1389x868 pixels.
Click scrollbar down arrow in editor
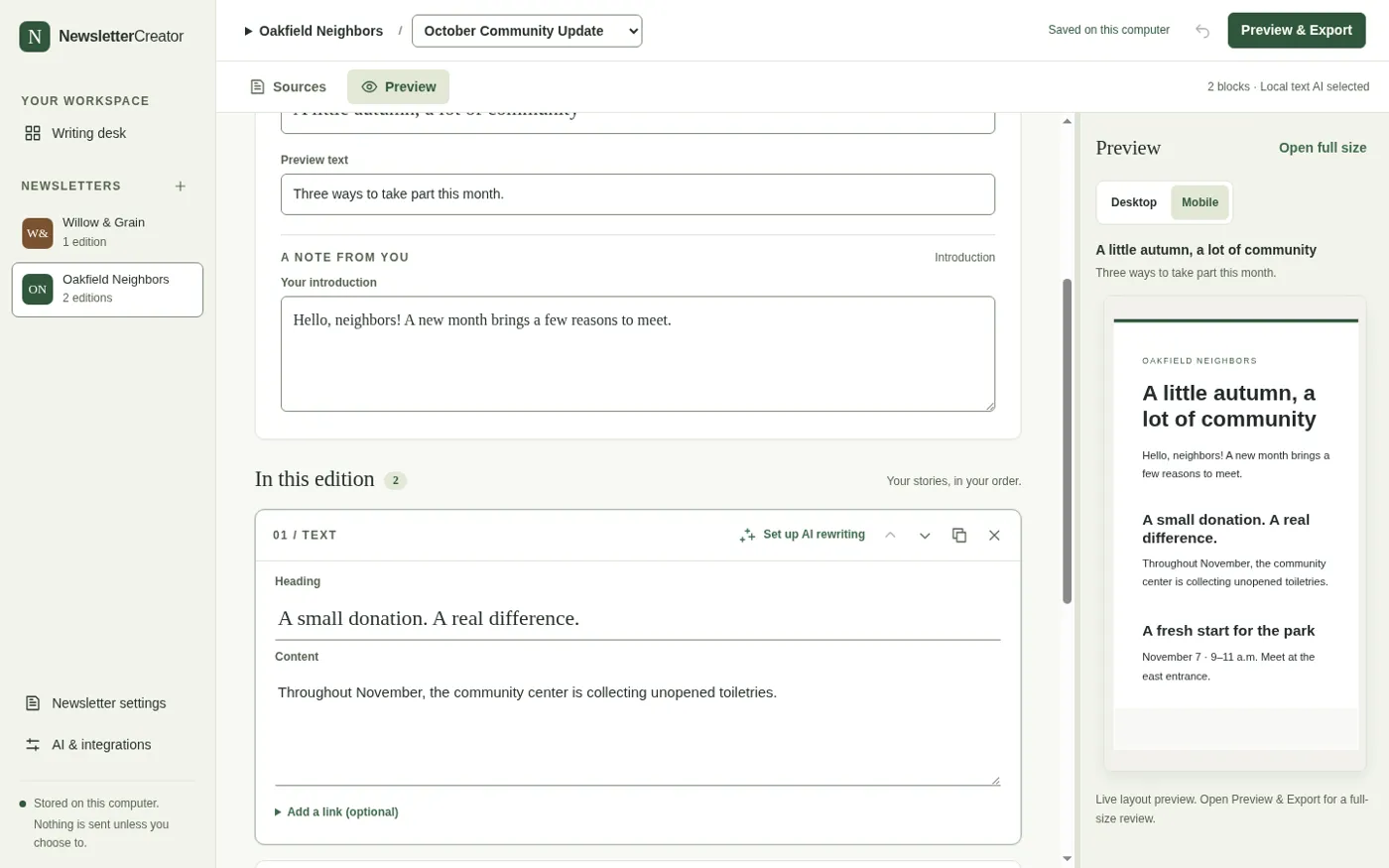(1068, 859)
